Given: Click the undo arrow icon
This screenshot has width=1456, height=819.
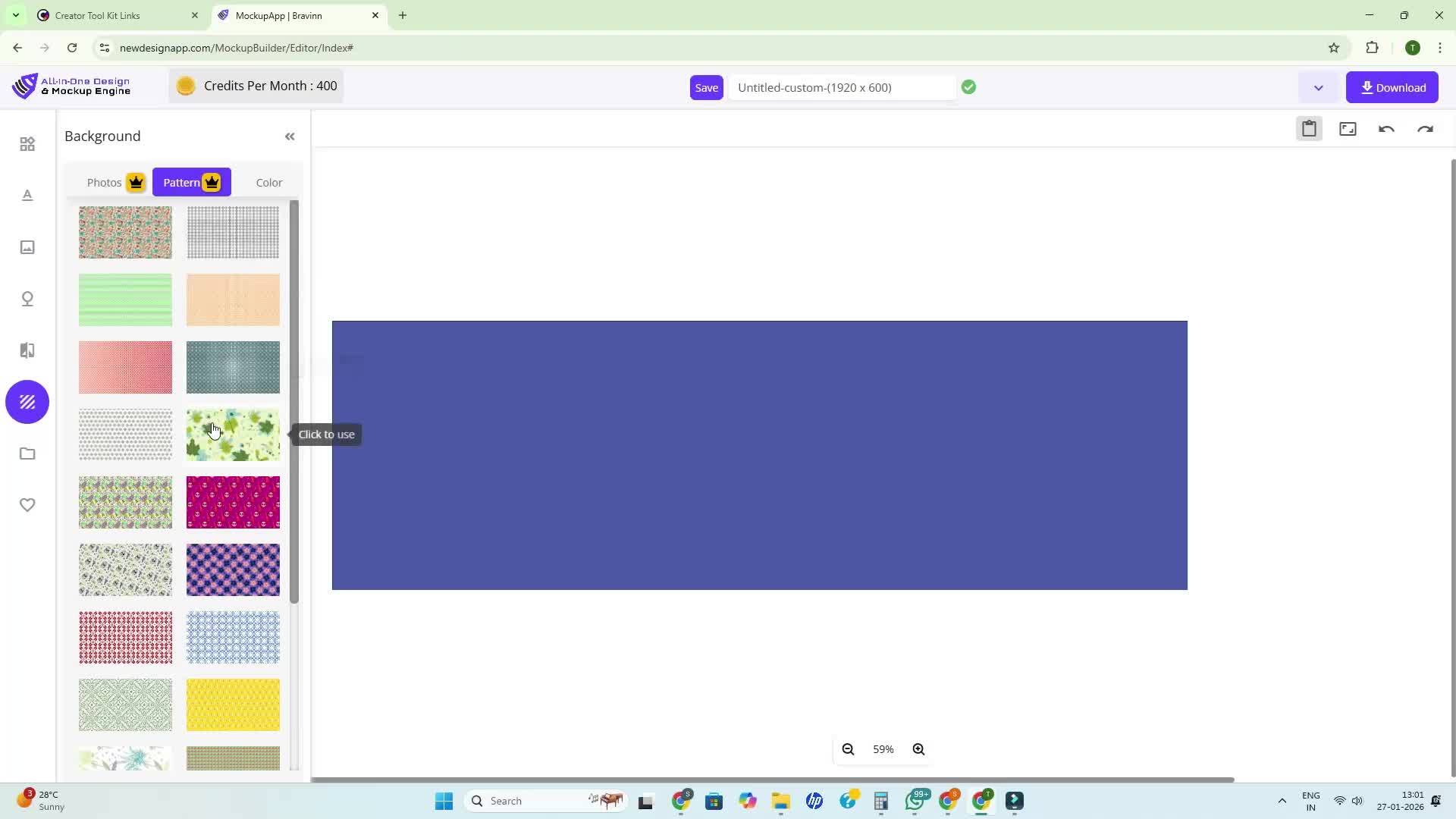Looking at the screenshot, I should pyautogui.click(x=1386, y=129).
